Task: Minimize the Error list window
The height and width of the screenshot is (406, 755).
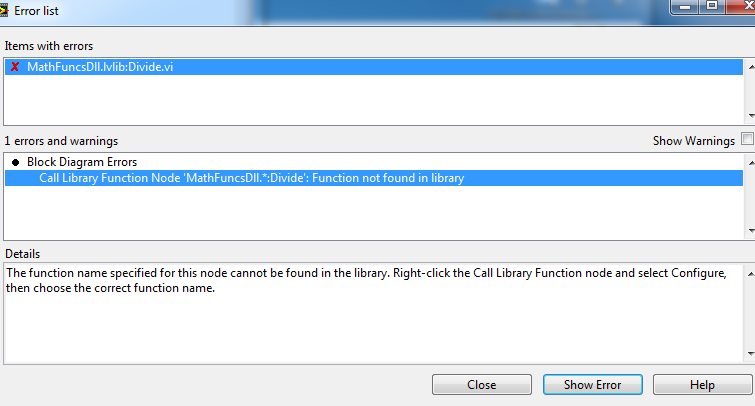Action: click(685, 6)
